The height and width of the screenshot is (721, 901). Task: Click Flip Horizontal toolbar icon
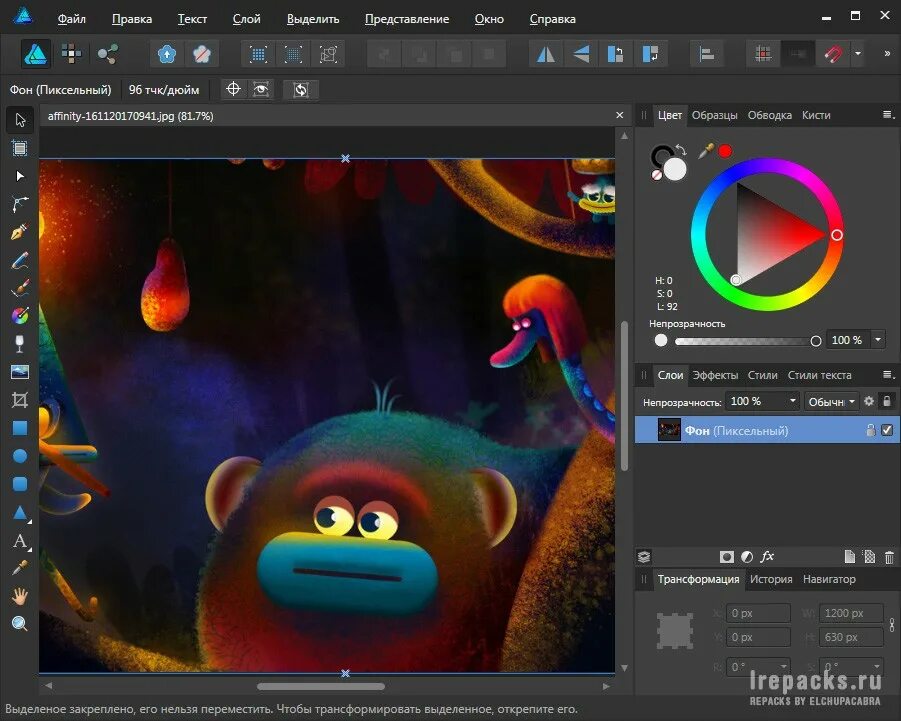[546, 55]
